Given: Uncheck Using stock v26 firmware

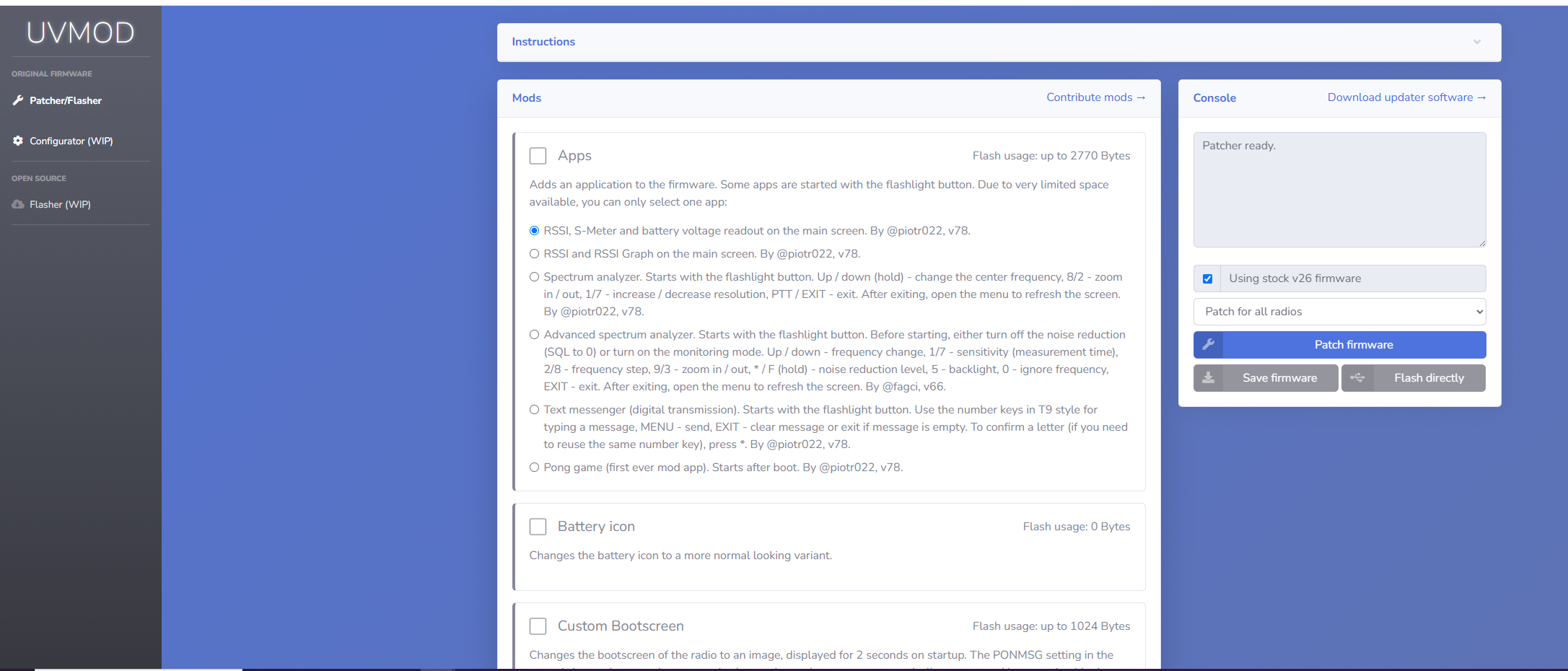Looking at the screenshot, I should coord(1207,279).
